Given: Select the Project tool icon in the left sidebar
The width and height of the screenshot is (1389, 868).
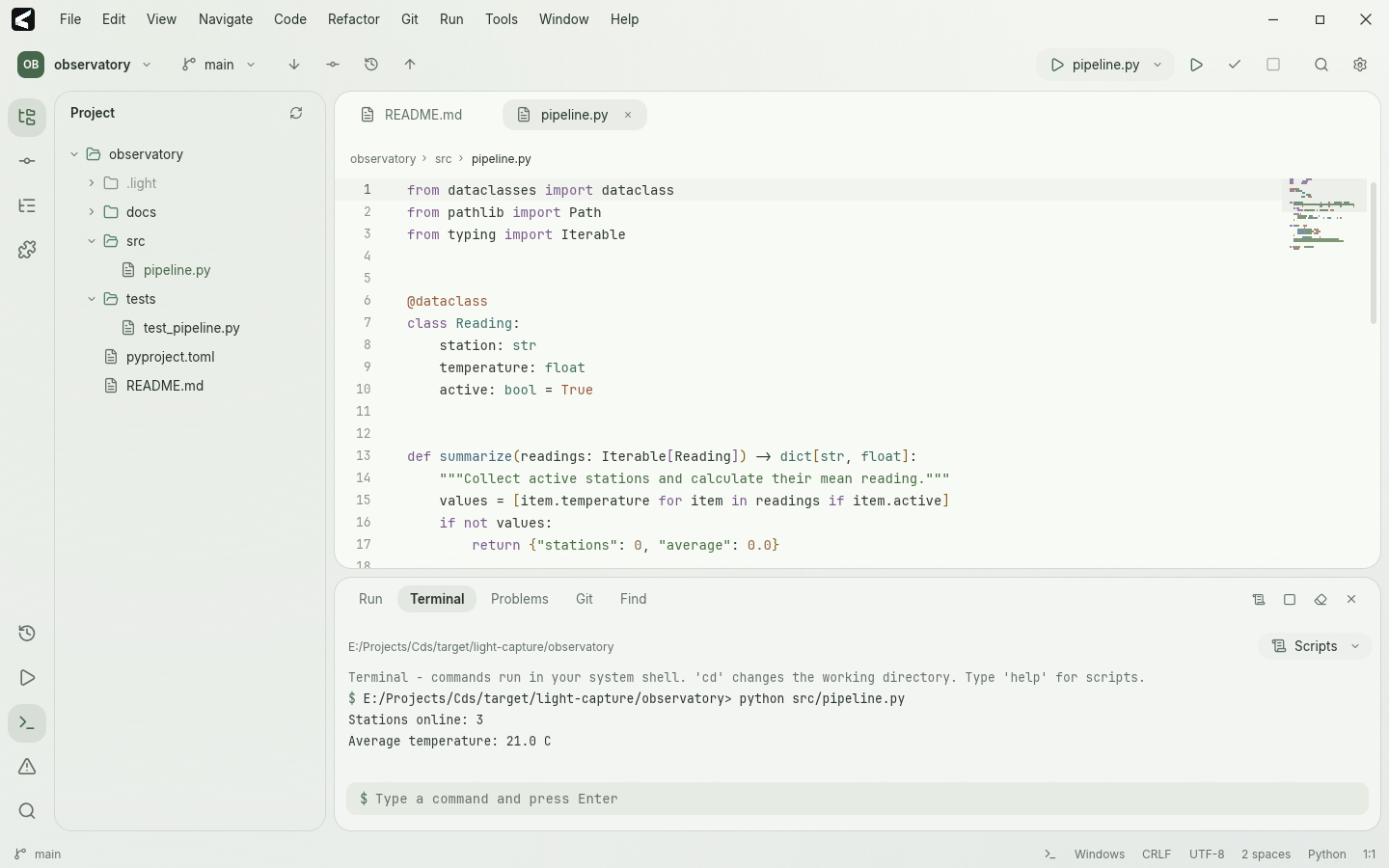Looking at the screenshot, I should point(27,118).
